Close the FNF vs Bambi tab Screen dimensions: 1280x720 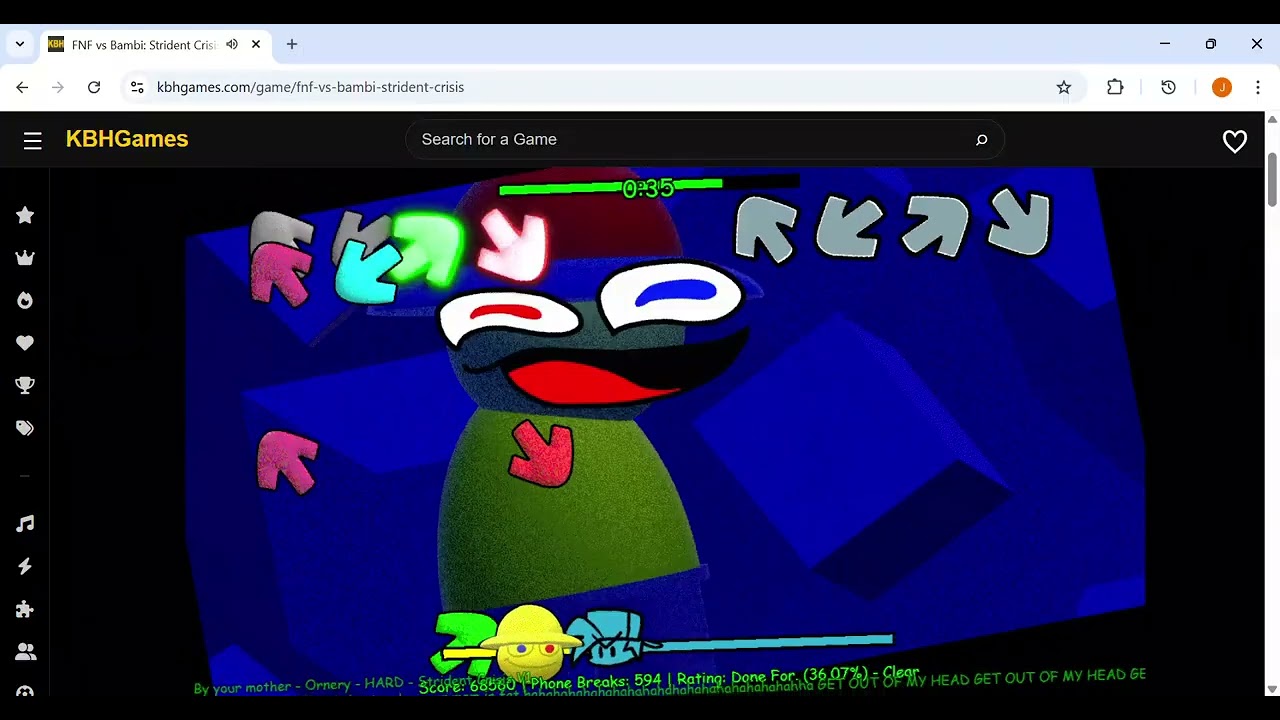256,44
